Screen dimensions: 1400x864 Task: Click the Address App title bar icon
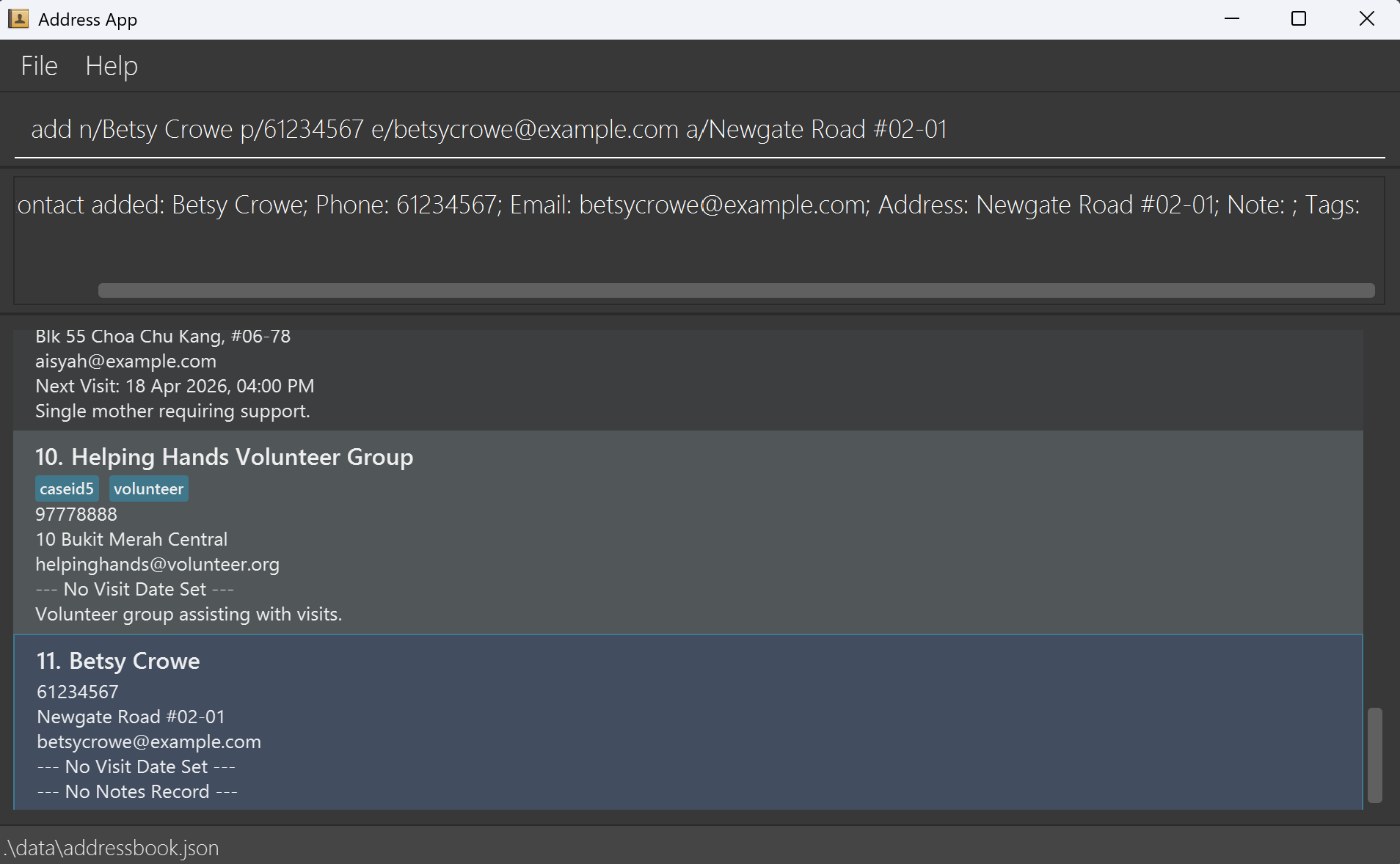point(18,19)
